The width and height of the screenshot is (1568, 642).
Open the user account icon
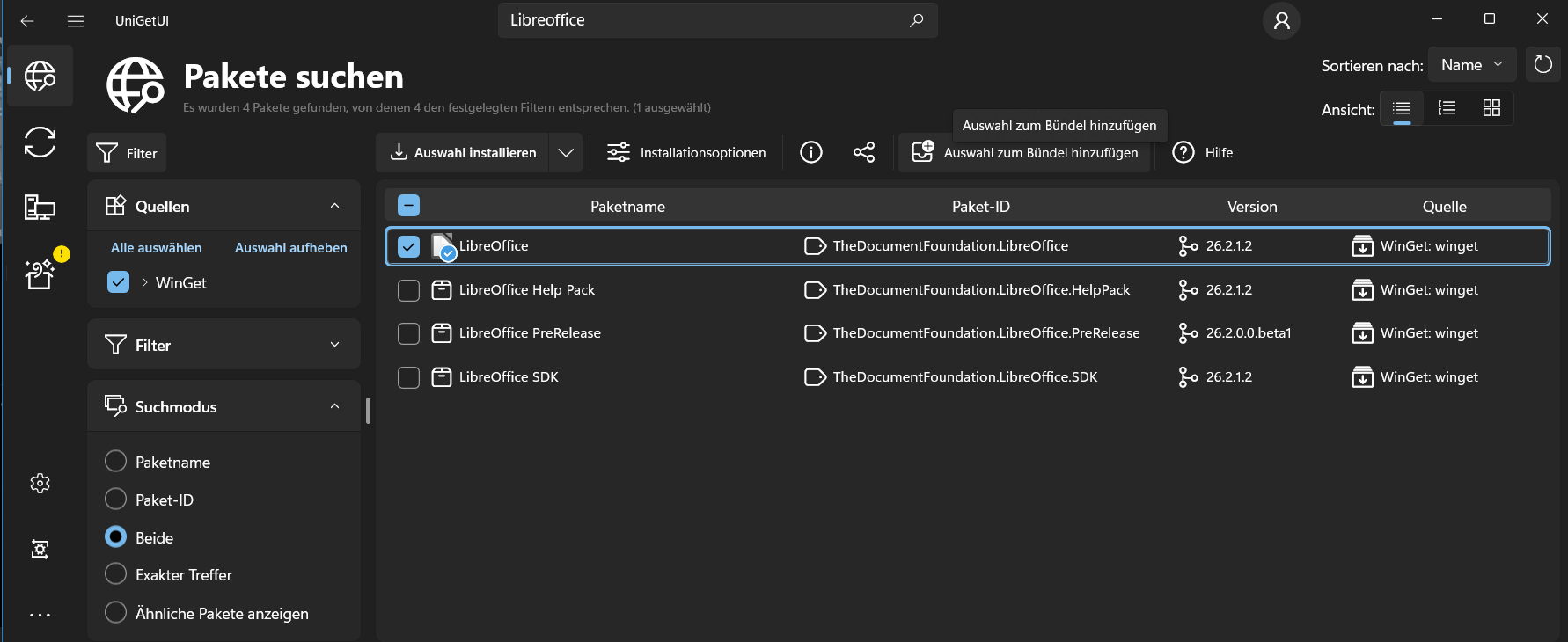click(x=1281, y=20)
